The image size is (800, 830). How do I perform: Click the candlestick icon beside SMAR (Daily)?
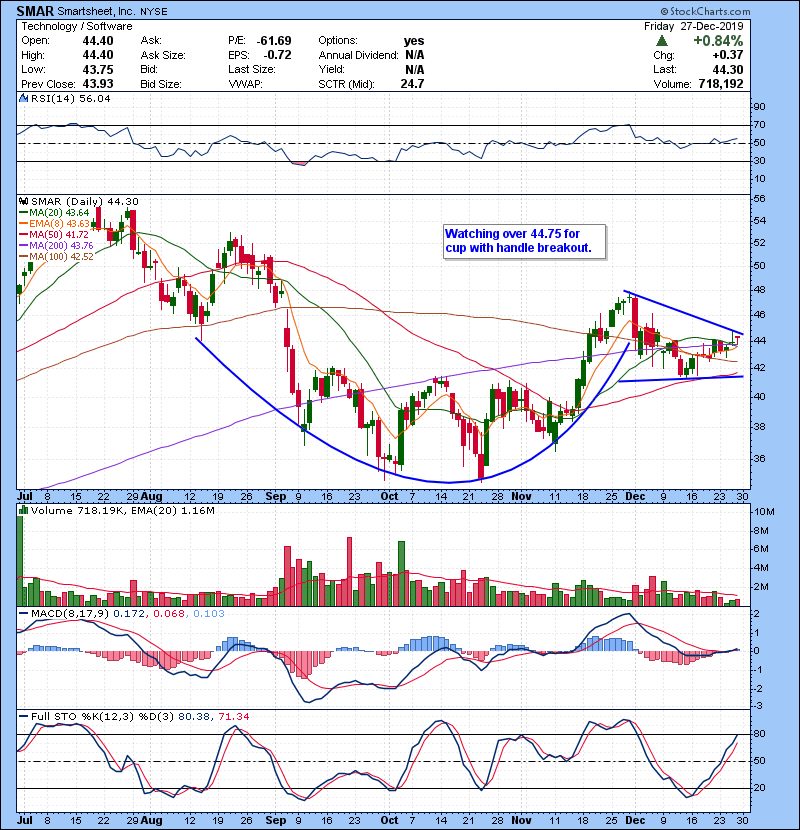point(24,201)
